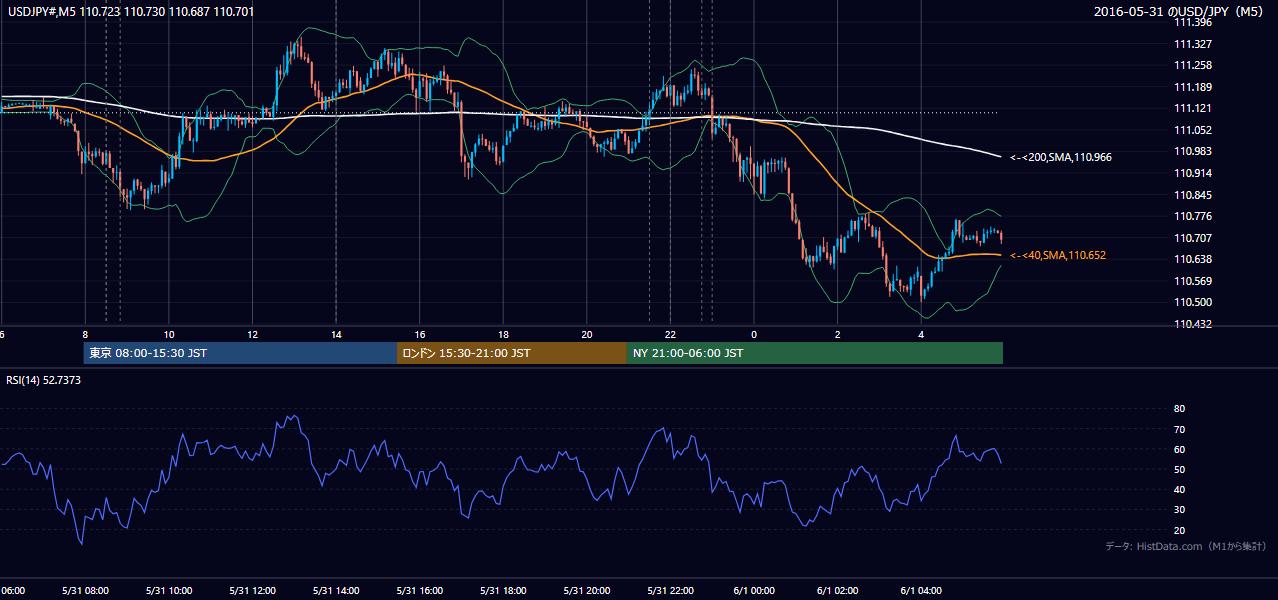The image size is (1278, 600).
Task: Click the RSI scale value 30
Action: click(x=1179, y=510)
